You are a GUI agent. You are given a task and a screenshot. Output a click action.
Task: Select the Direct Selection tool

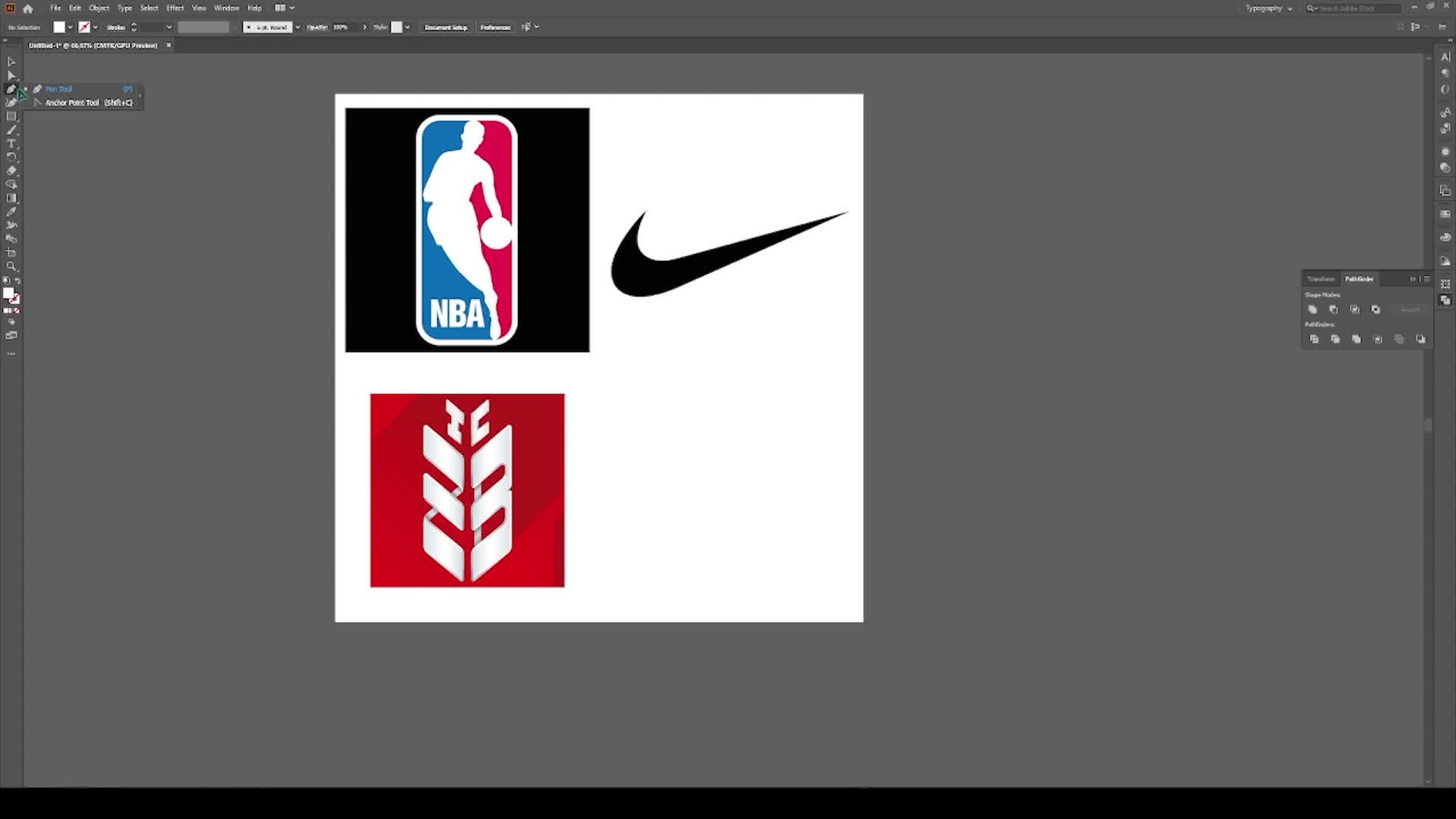[x=11, y=76]
